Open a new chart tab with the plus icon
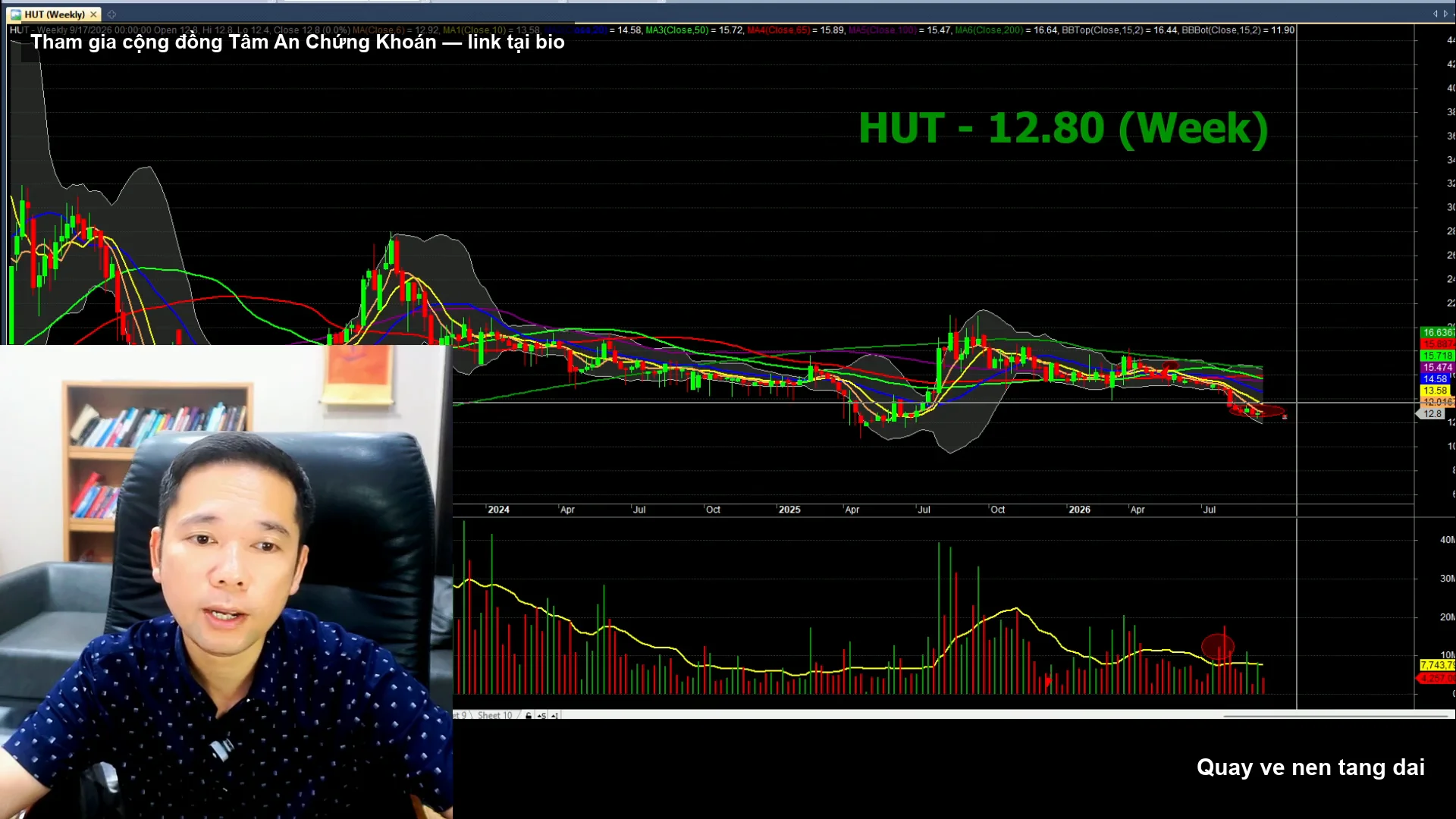1456x819 pixels. pos(111,14)
